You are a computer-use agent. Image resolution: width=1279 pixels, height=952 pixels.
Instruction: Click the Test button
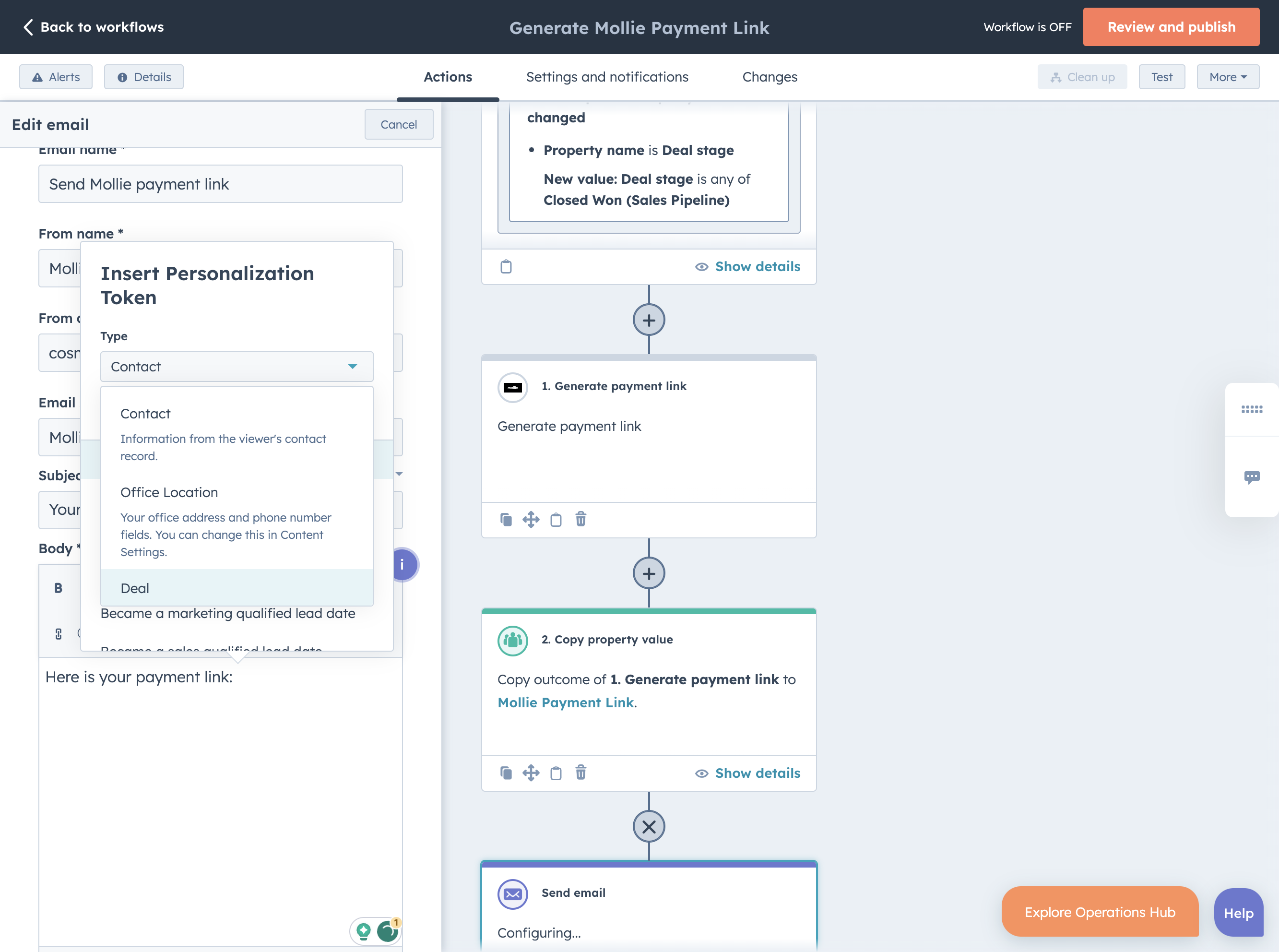click(1161, 77)
